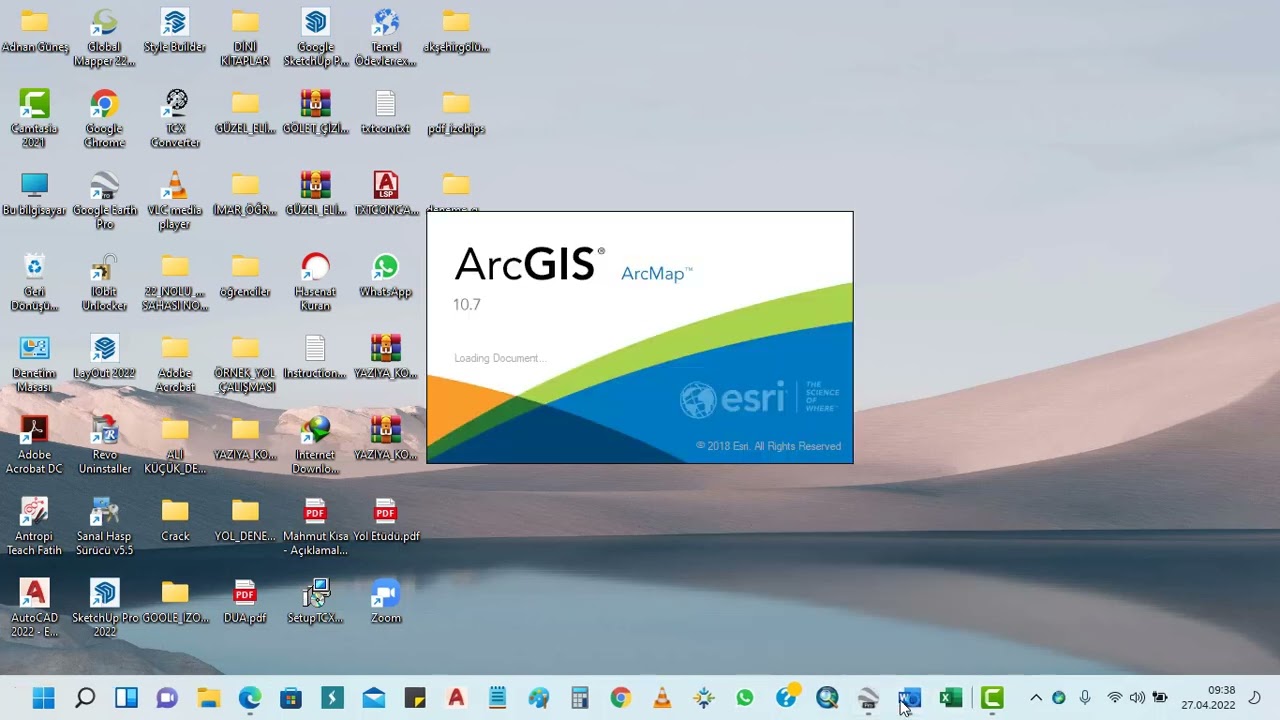Open the Microsoft Store taskbar icon
Image resolution: width=1280 pixels, height=720 pixels.
[x=291, y=698]
